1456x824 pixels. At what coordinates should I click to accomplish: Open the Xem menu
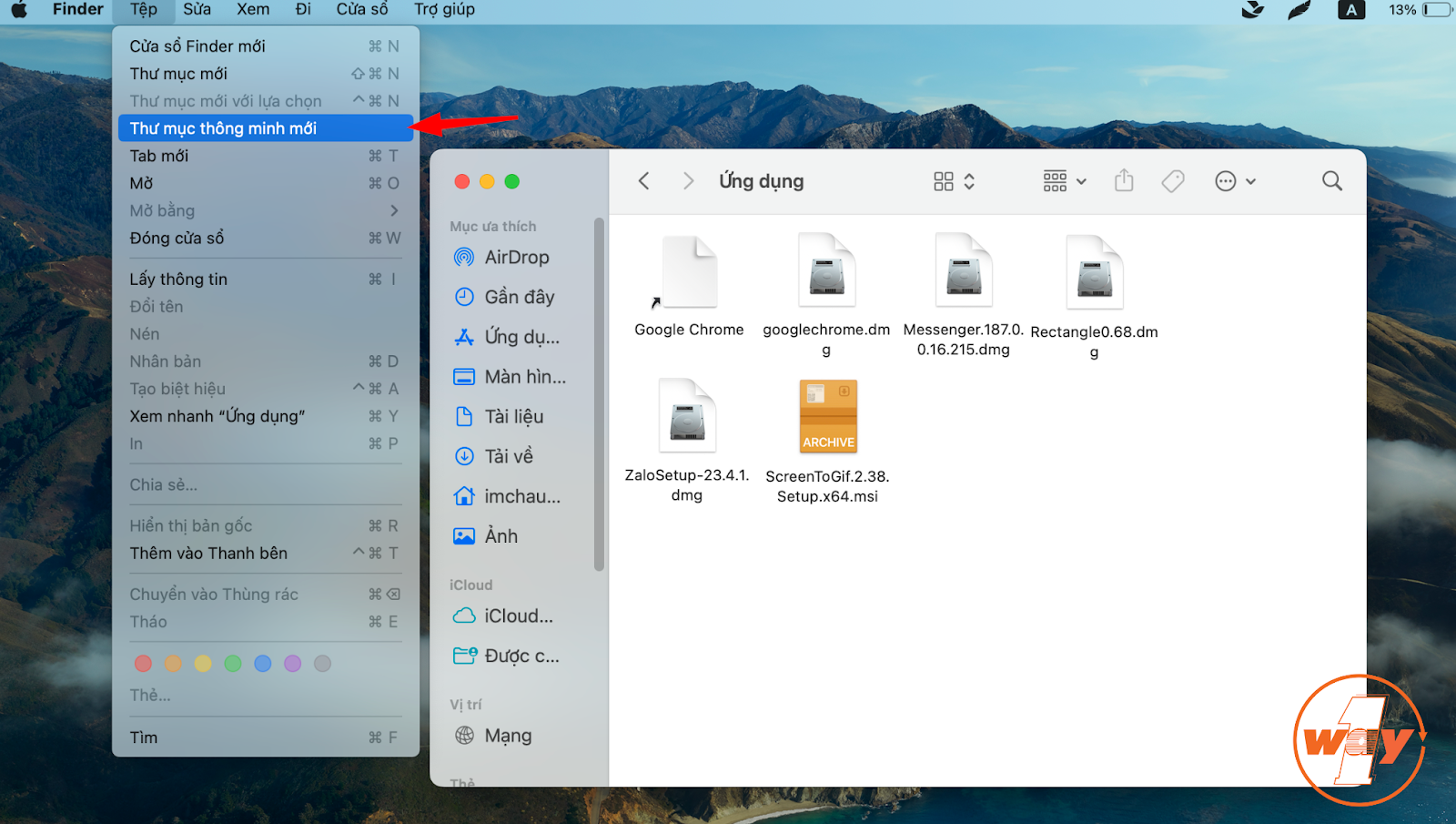[253, 9]
